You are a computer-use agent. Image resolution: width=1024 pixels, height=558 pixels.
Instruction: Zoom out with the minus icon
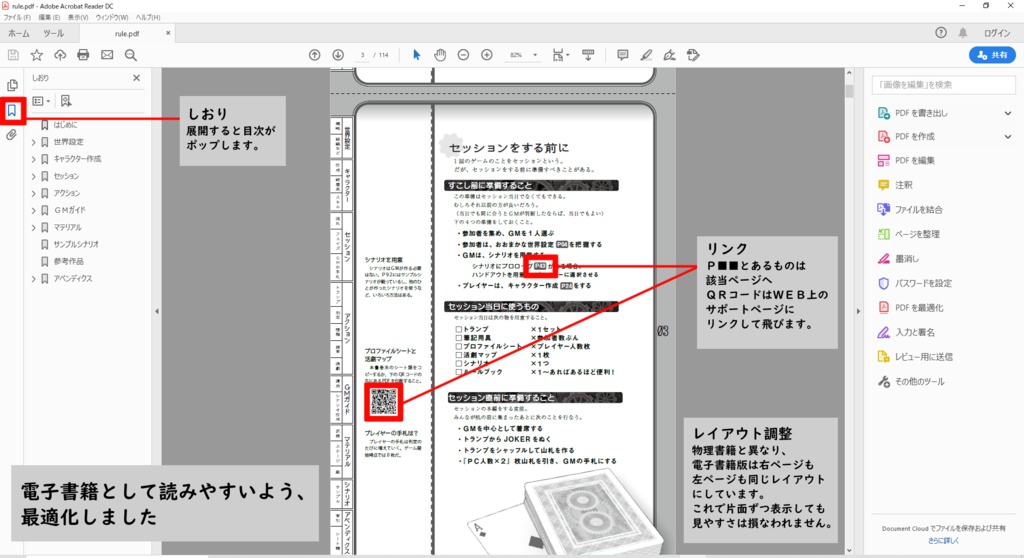463,56
